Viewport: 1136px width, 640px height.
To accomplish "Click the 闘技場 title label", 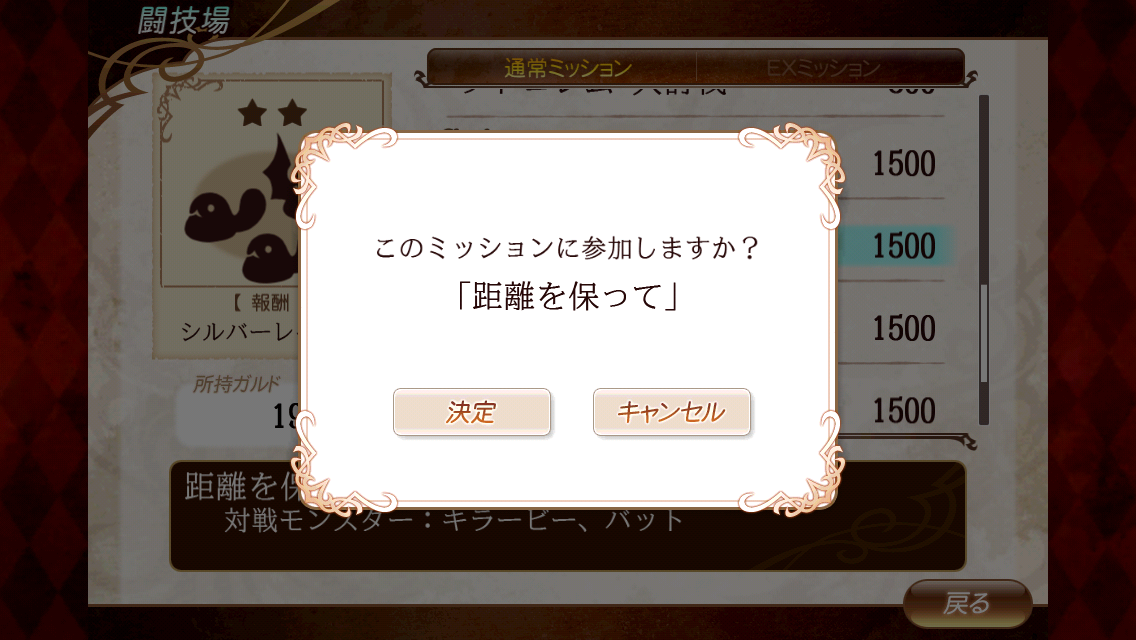I will point(184,20).
